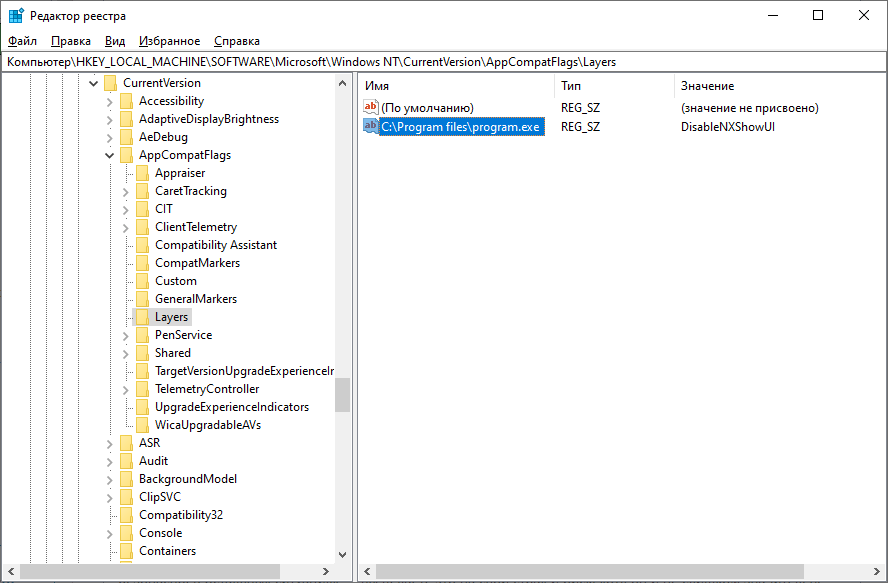Collapse the AppCompatFlags tree node
The width and height of the screenshot is (888, 583).
click(109, 155)
